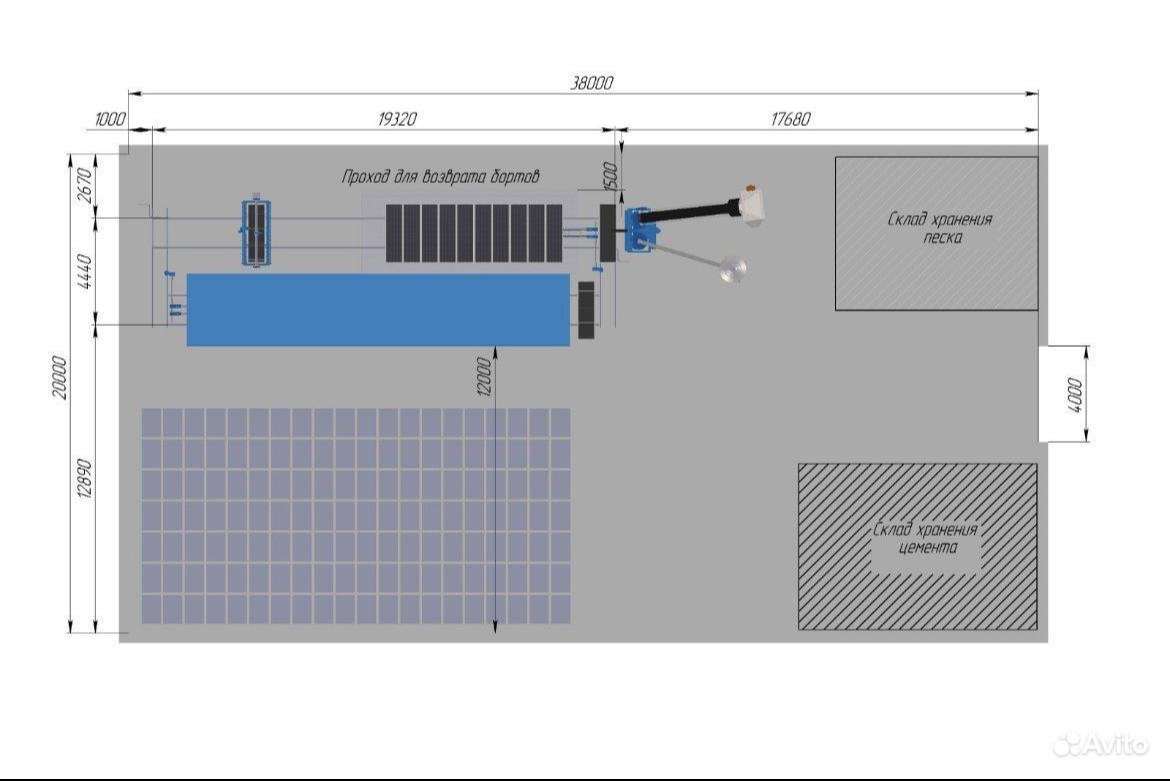Click the 'Склад хранения песка' label

click(939, 228)
